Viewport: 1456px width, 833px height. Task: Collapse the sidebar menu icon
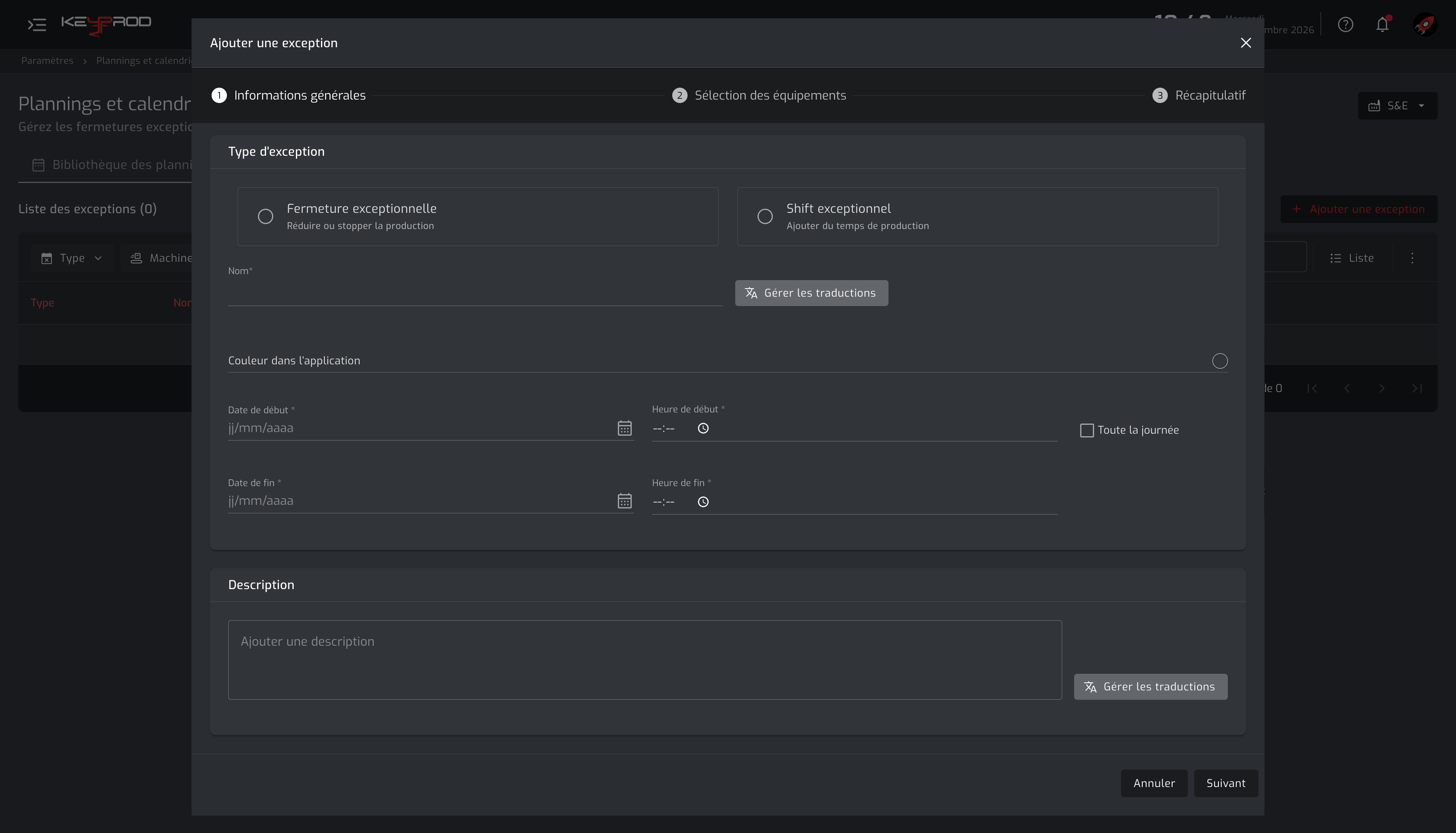(37, 25)
